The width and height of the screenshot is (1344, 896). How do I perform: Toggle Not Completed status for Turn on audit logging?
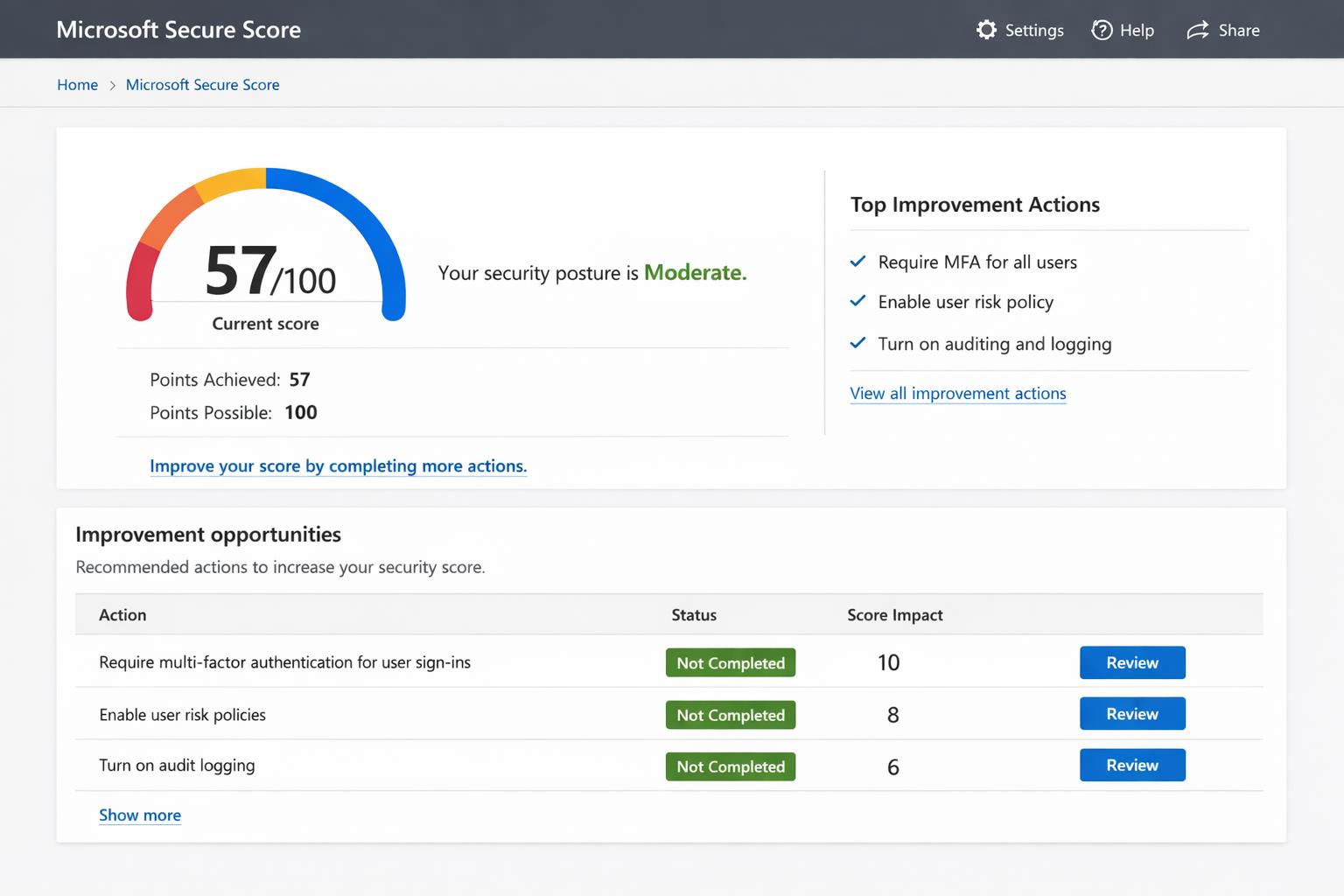(x=730, y=766)
